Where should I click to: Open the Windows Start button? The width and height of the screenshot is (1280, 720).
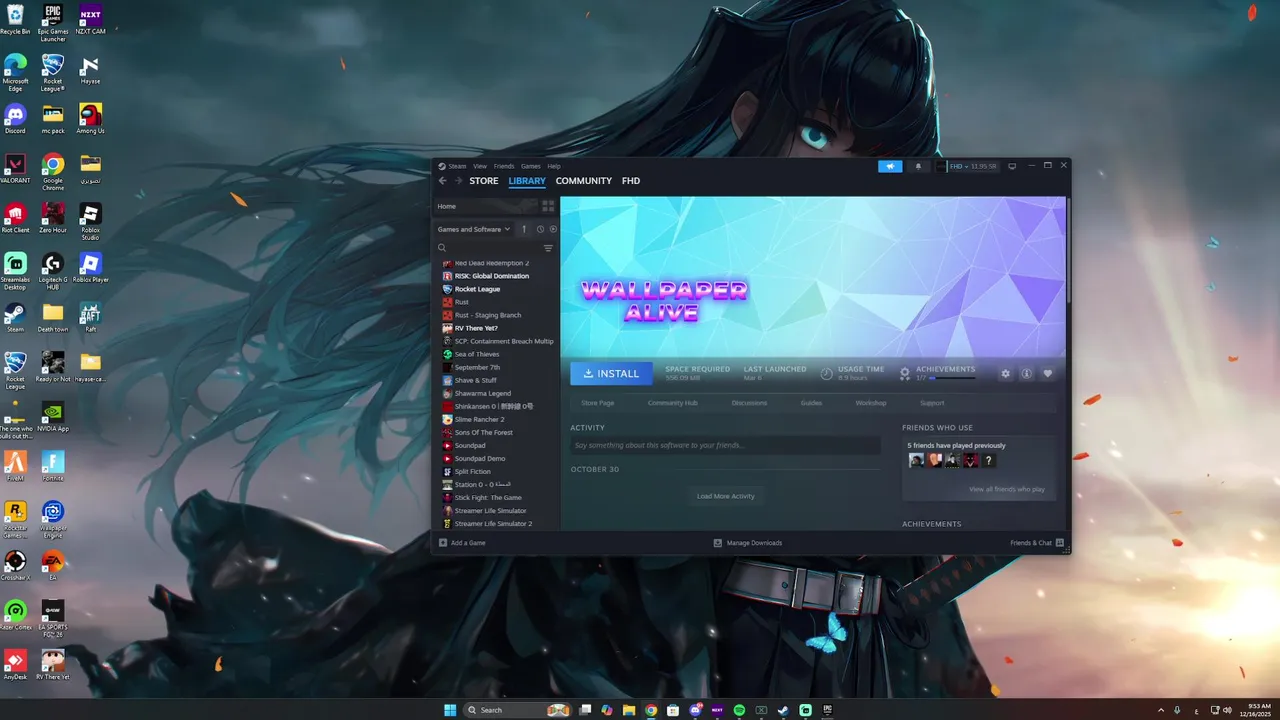450,710
